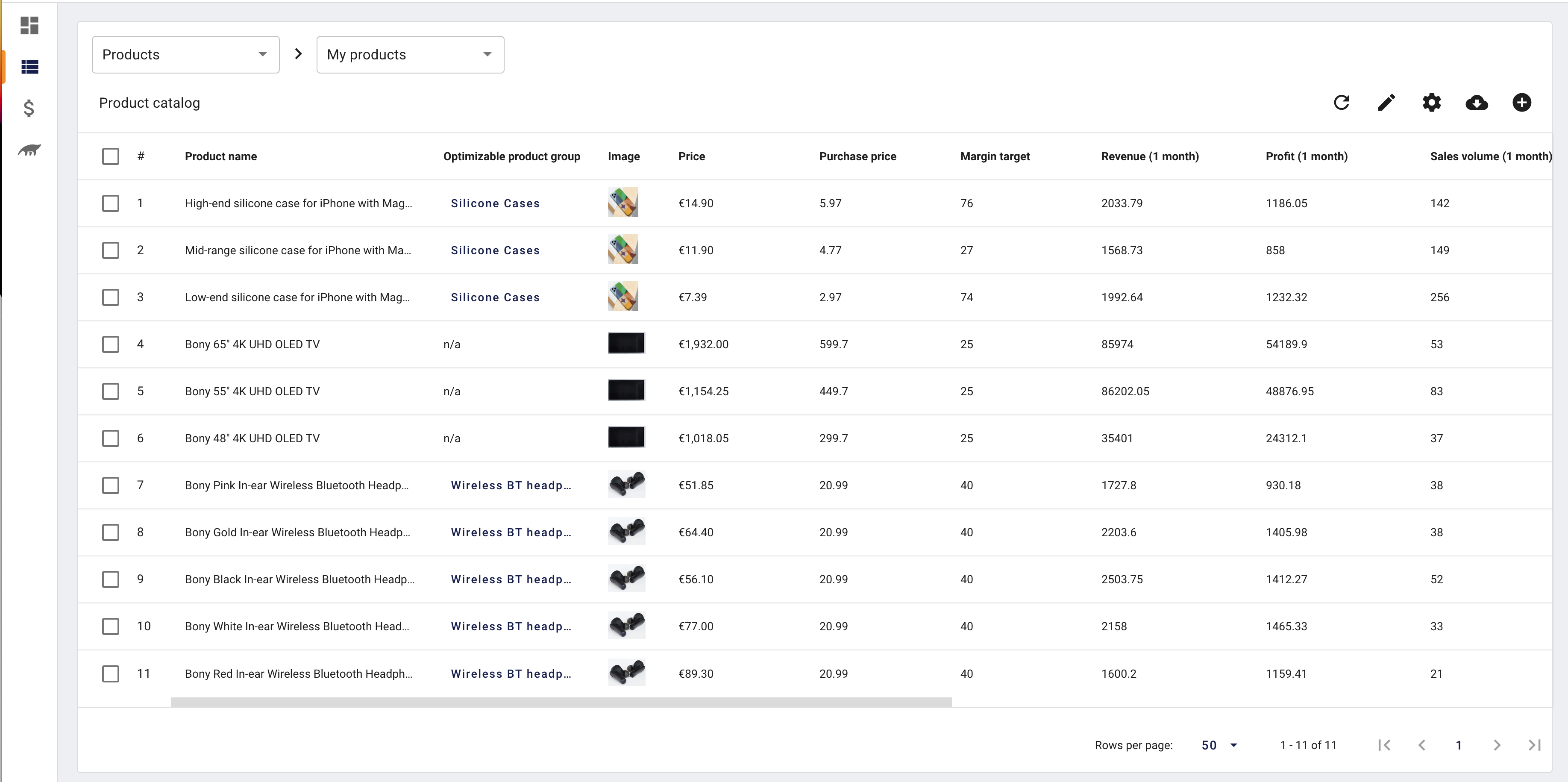Open the Products dropdown
Viewport: 1568px width, 782px height.
click(185, 55)
